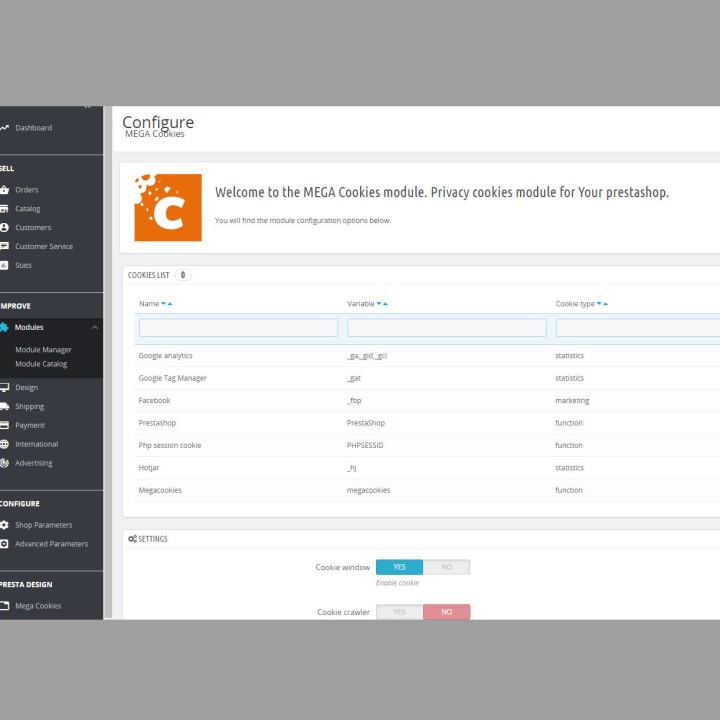Open Module Manager submenu item
The image size is (720, 720).
43,349
